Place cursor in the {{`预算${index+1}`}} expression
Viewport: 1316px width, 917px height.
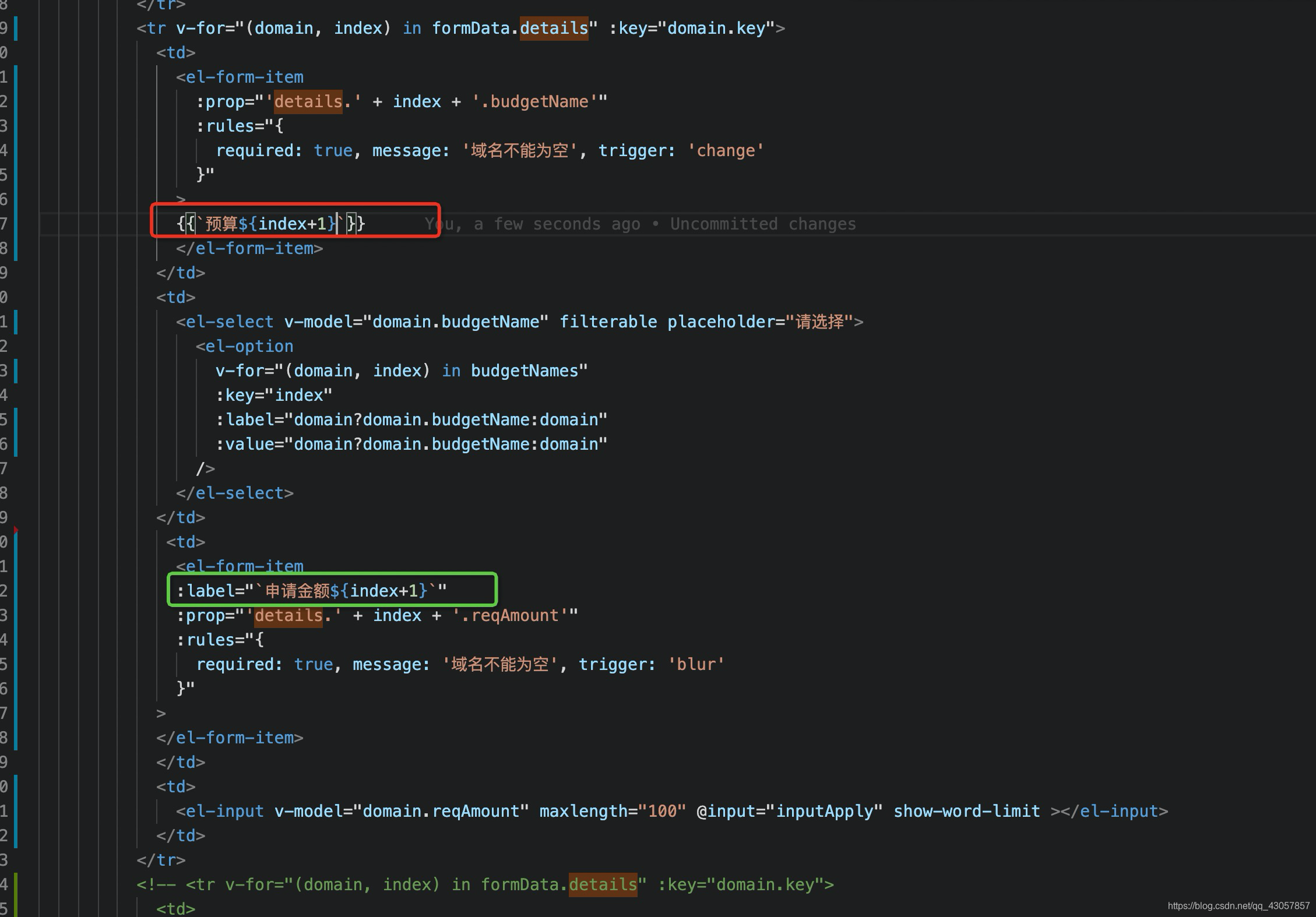click(270, 224)
